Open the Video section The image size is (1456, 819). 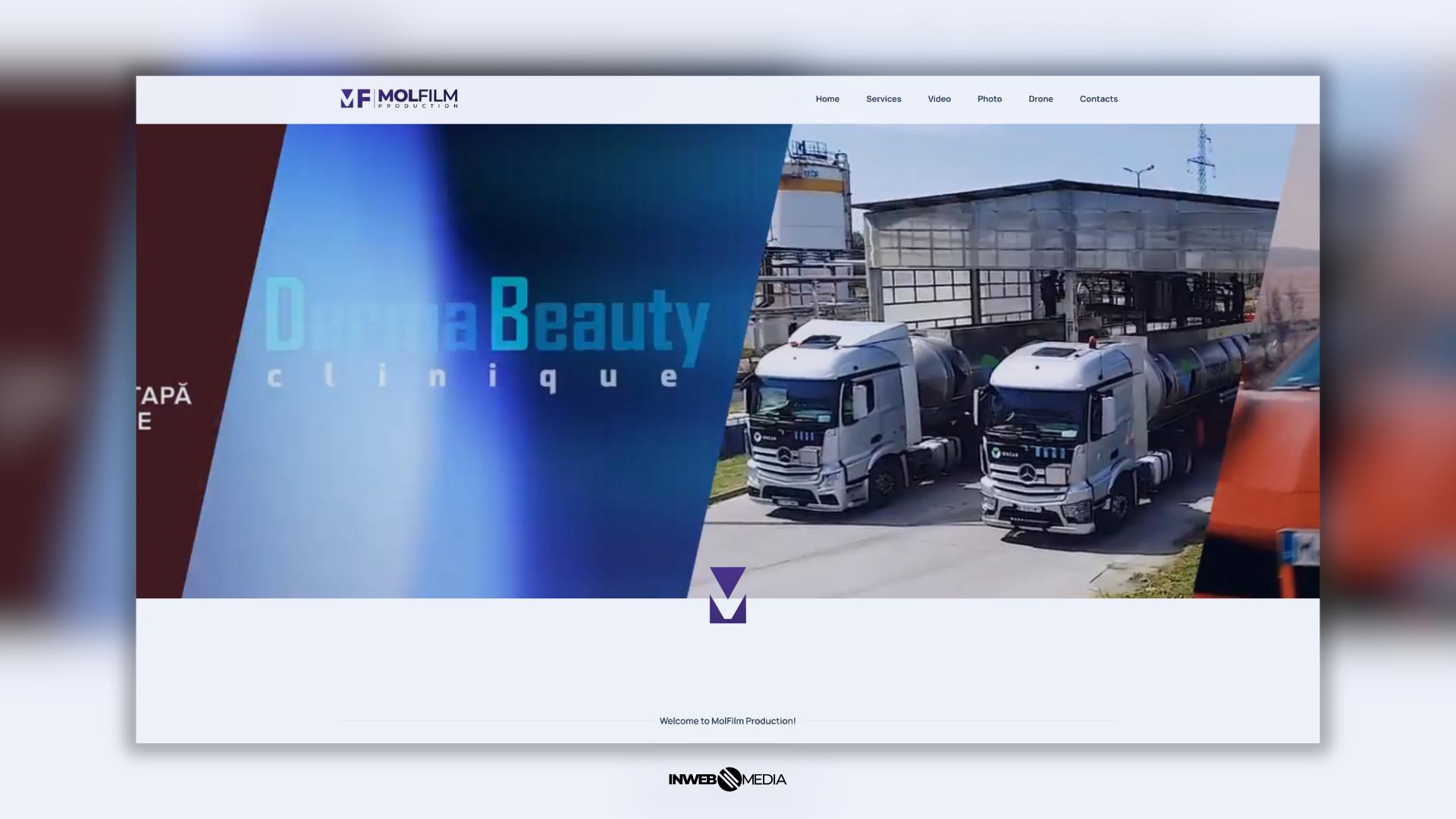tap(939, 99)
